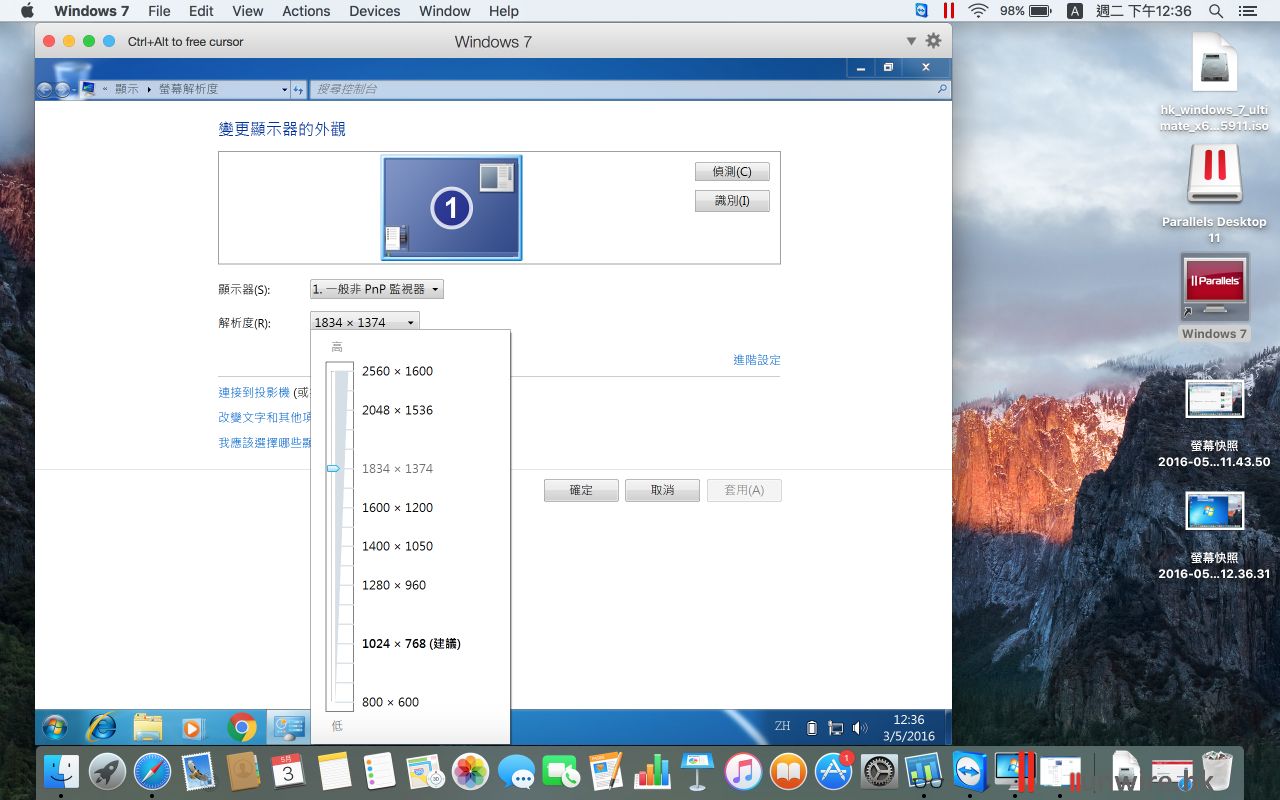The image size is (1280, 800).
Task: Select the monitor 1 display thumbnail
Action: click(451, 207)
